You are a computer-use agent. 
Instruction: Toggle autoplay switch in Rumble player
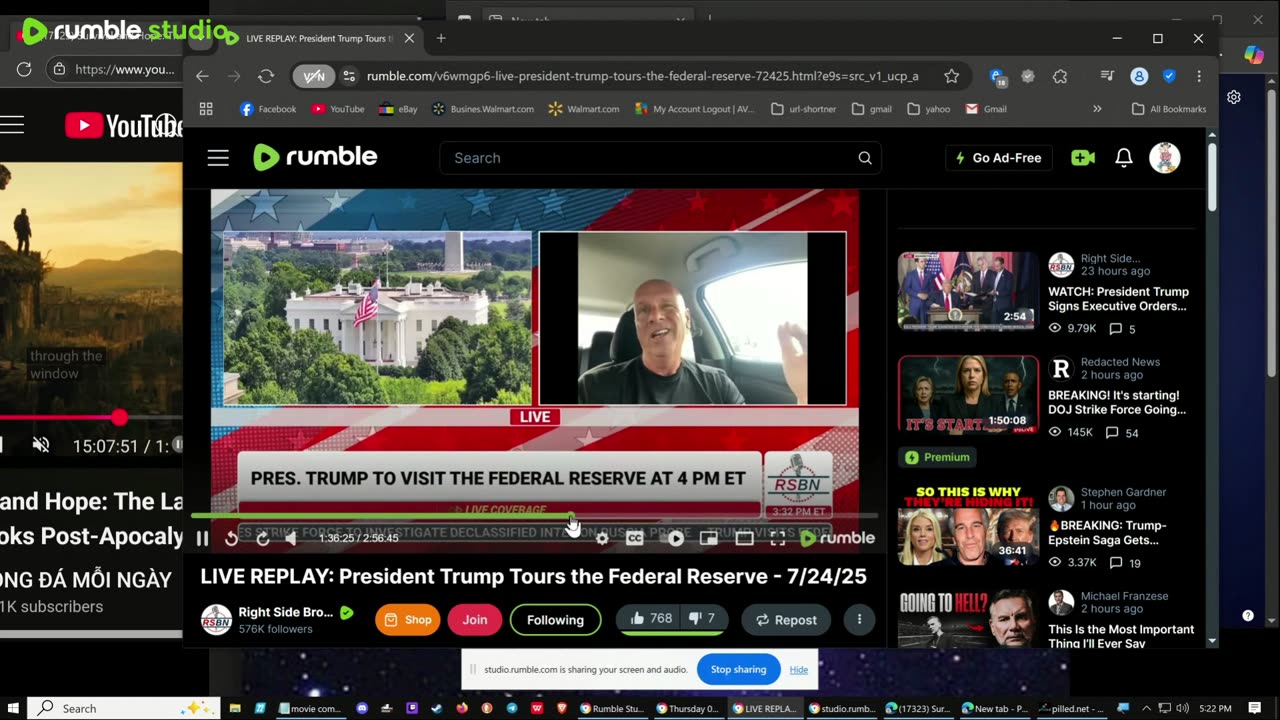(x=676, y=538)
